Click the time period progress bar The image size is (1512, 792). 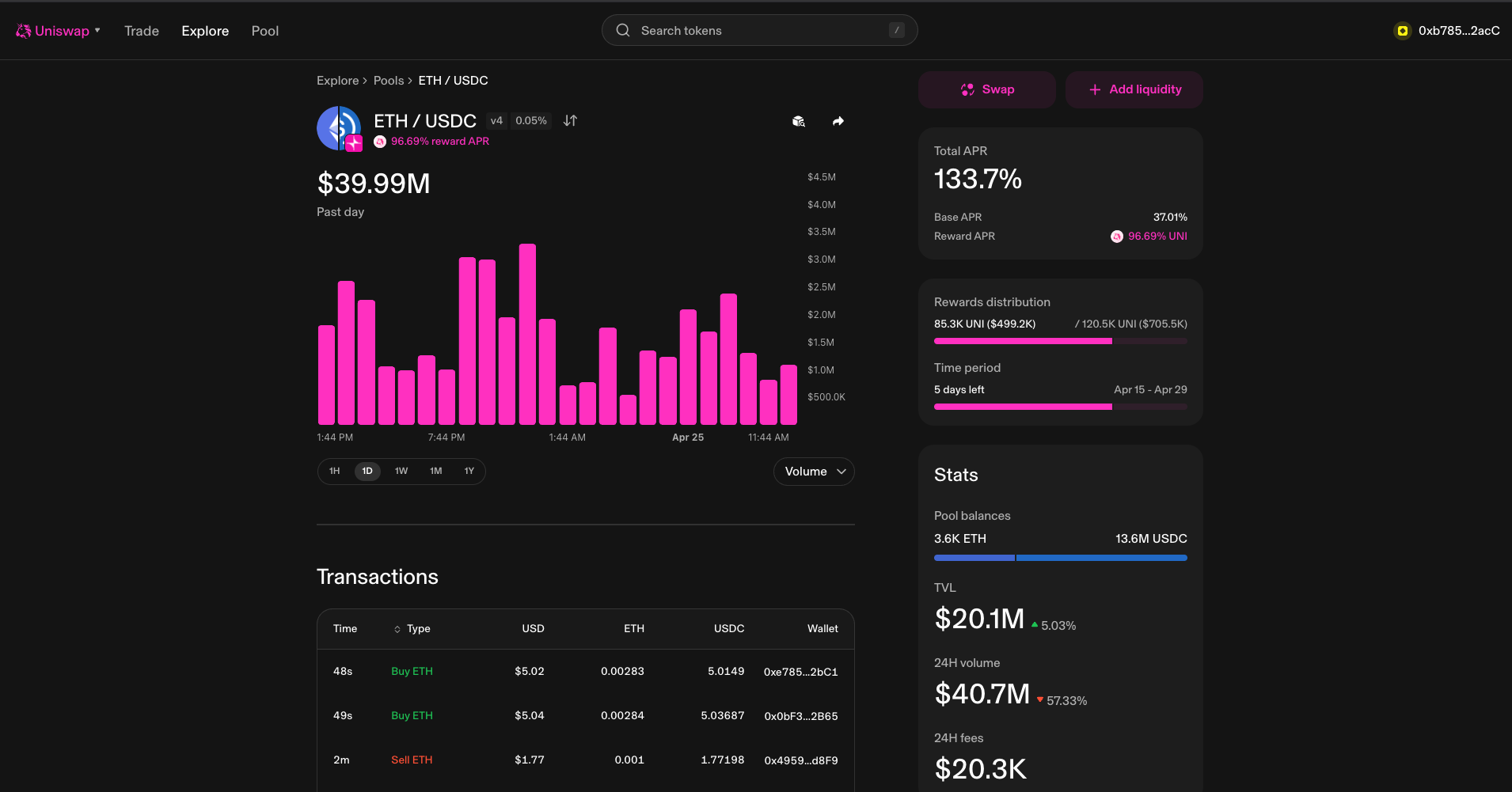coord(1061,407)
